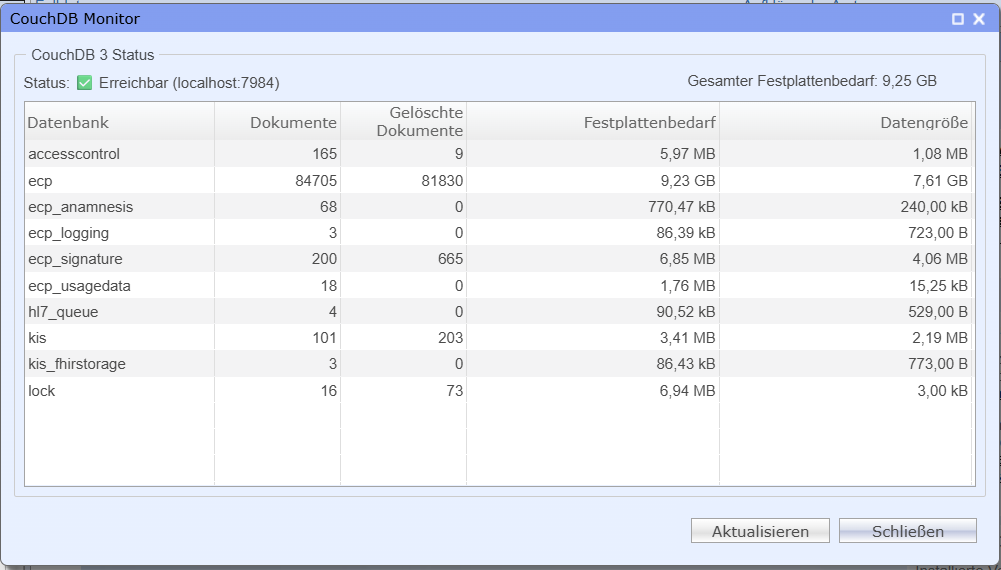
Task: Sort by Datengröße column header
Action: point(845,121)
